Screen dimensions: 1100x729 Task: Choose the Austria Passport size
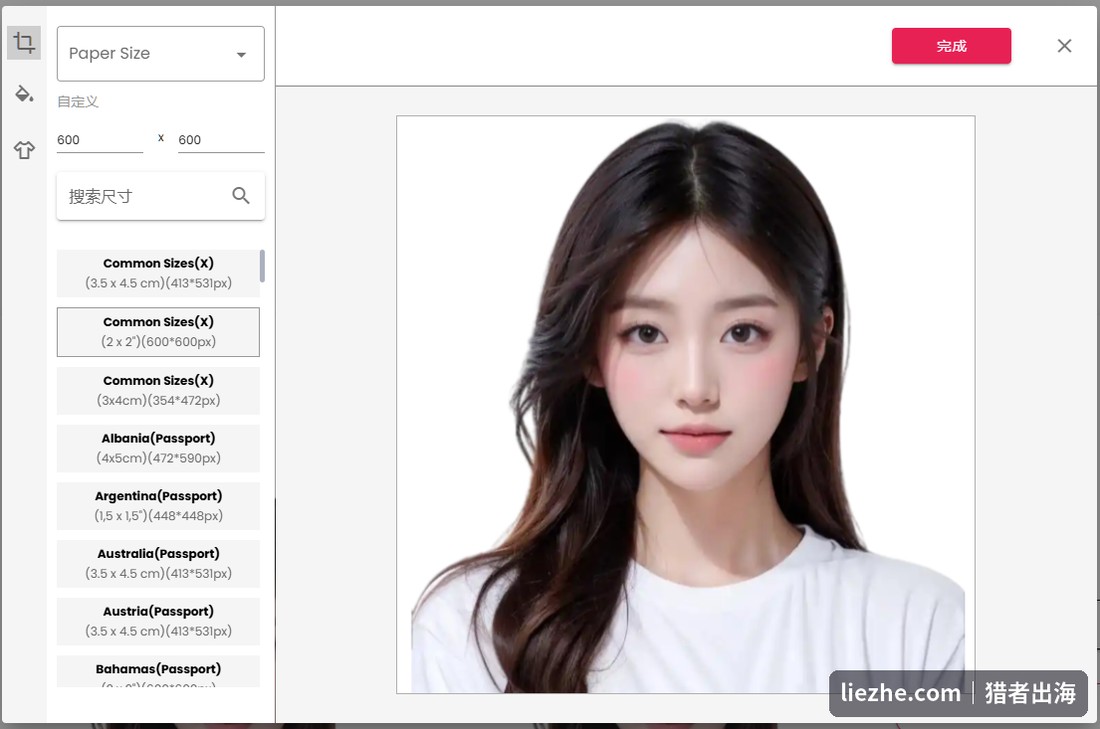click(x=158, y=621)
